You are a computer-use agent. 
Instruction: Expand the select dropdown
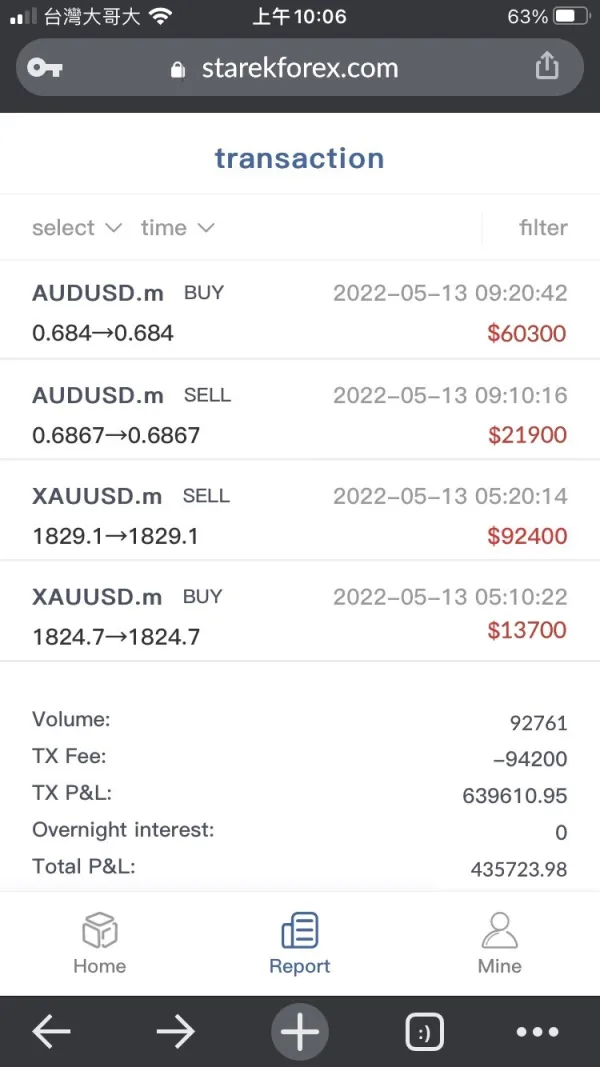pyautogui.click(x=76, y=228)
